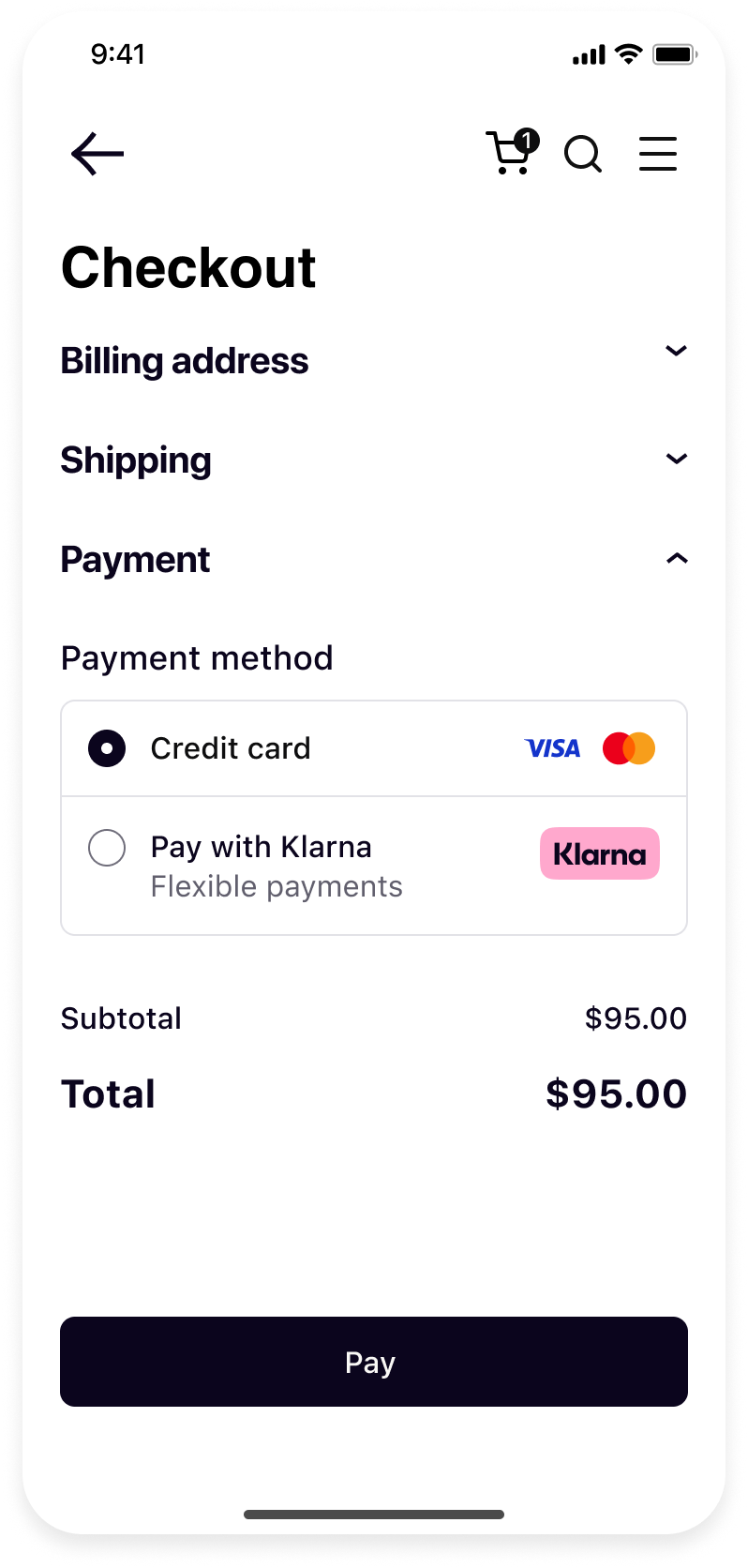
Task: Choose the Flexible payments option text
Action: coord(277,886)
